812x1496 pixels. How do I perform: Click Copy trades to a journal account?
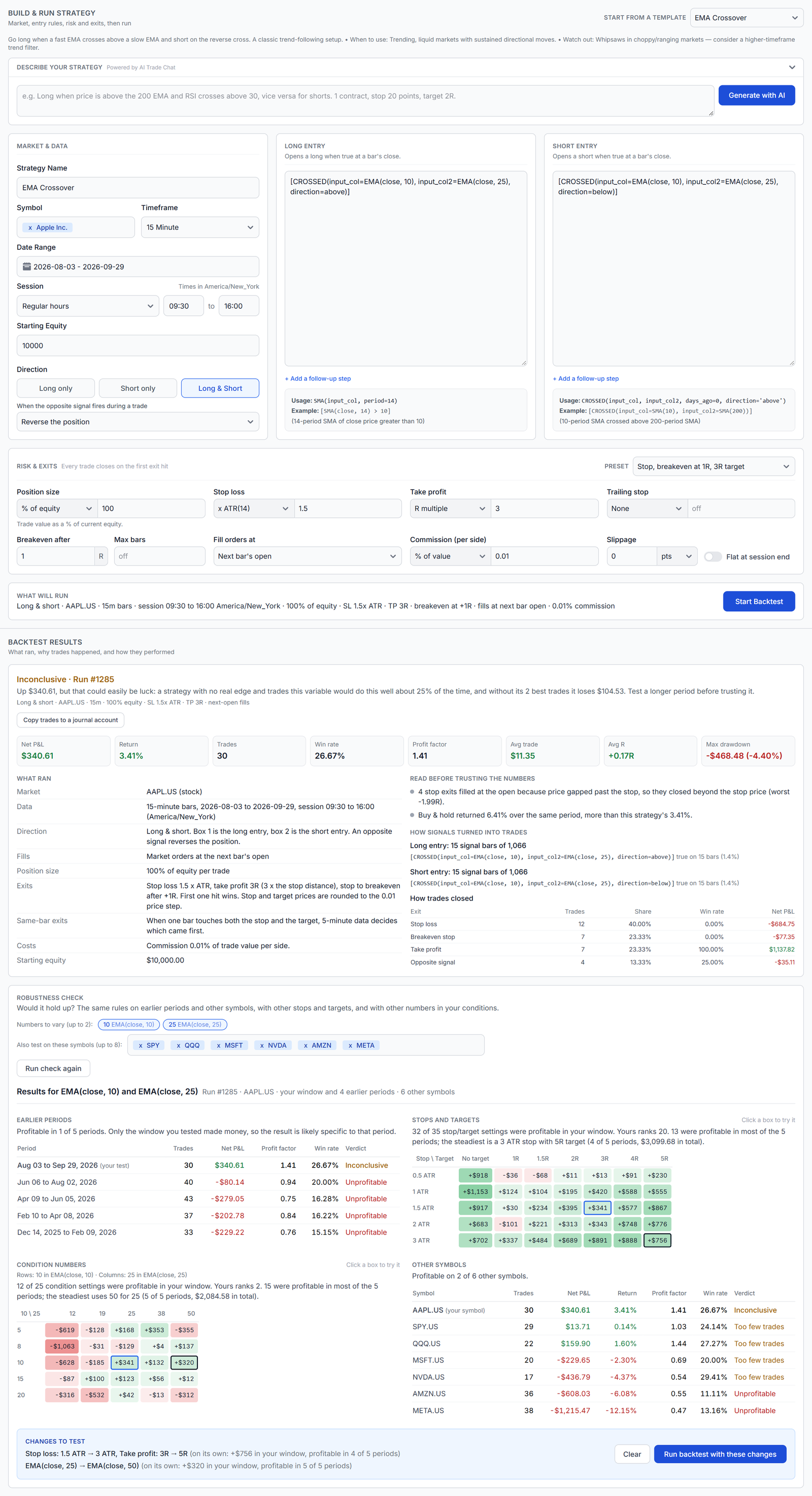pos(70,720)
